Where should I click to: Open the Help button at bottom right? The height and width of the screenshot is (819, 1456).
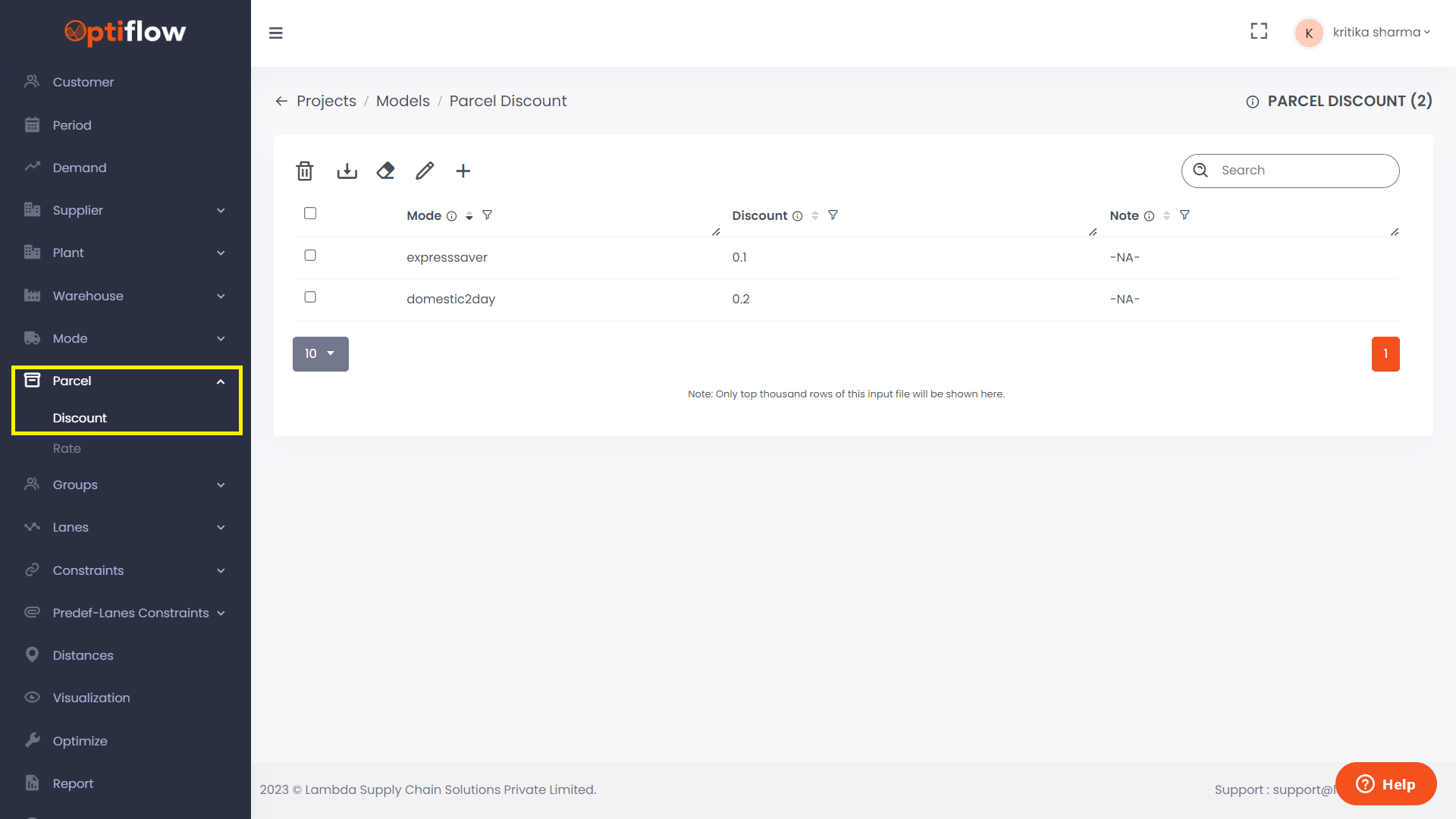click(1385, 783)
